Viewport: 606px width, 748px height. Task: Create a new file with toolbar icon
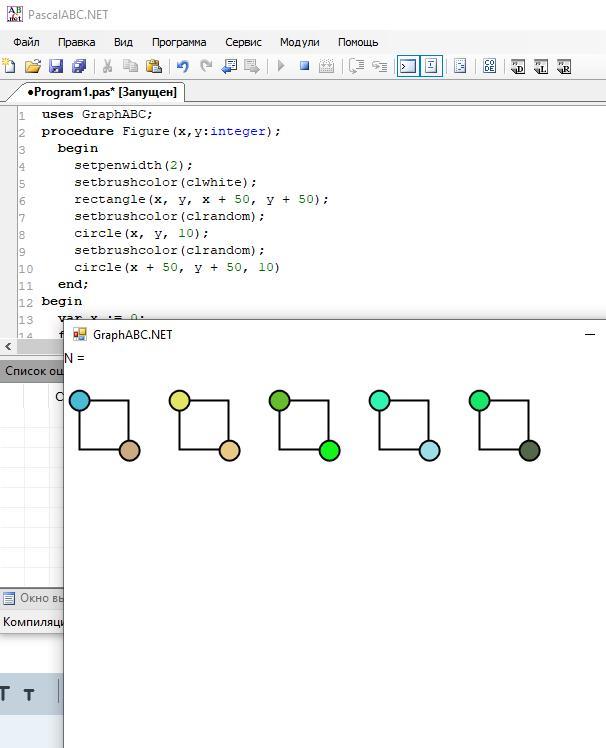(9, 66)
